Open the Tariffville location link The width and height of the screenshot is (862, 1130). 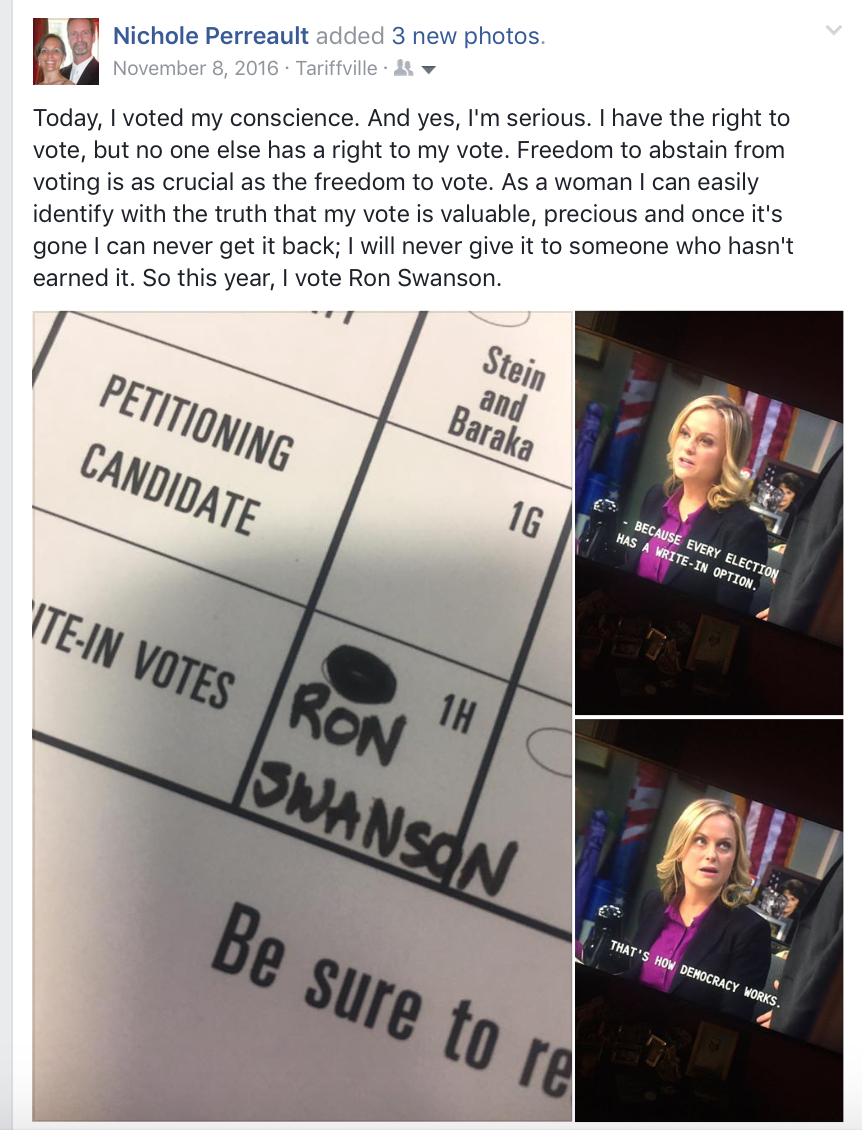[x=336, y=68]
